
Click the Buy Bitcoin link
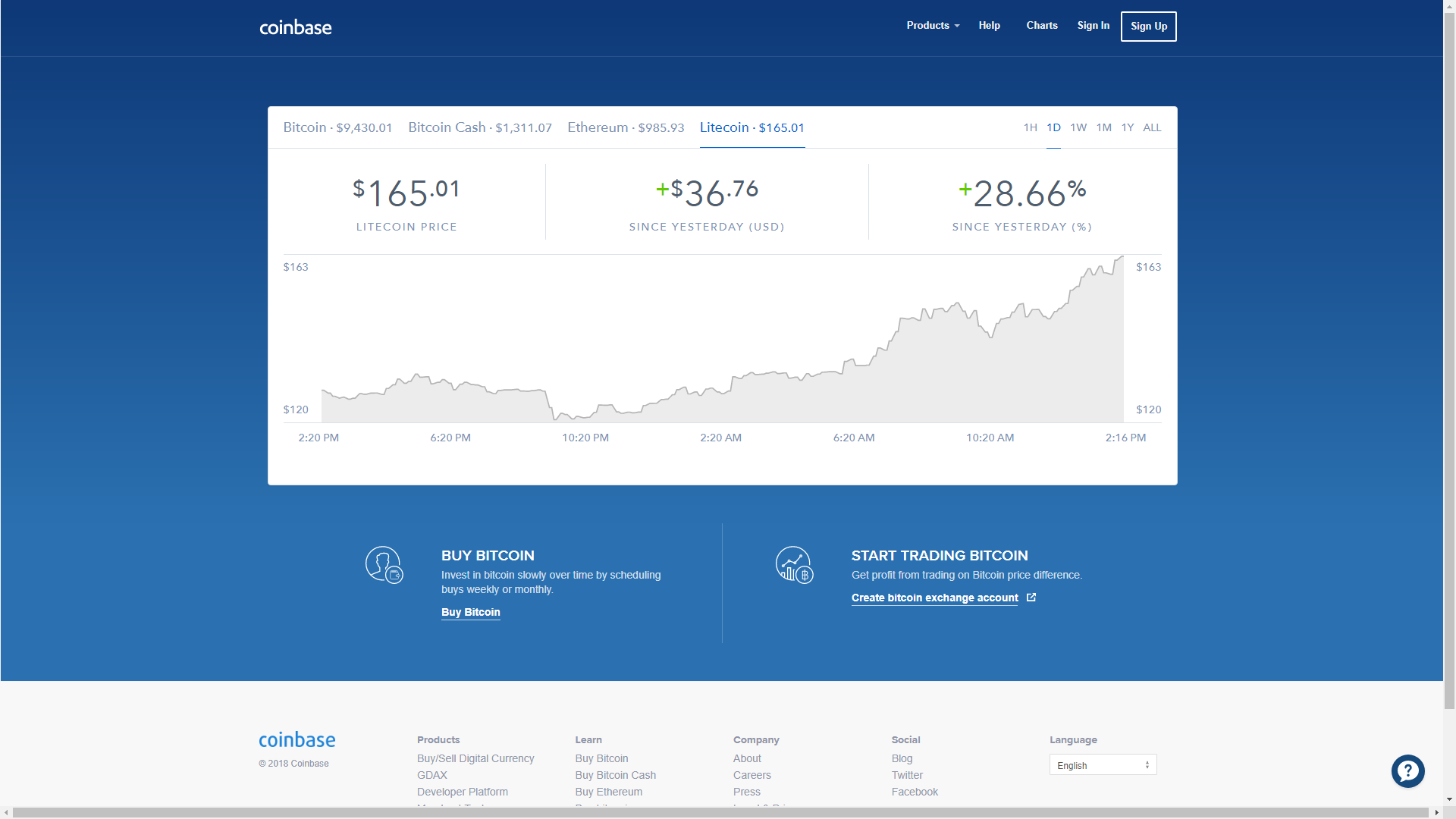pyautogui.click(x=471, y=612)
